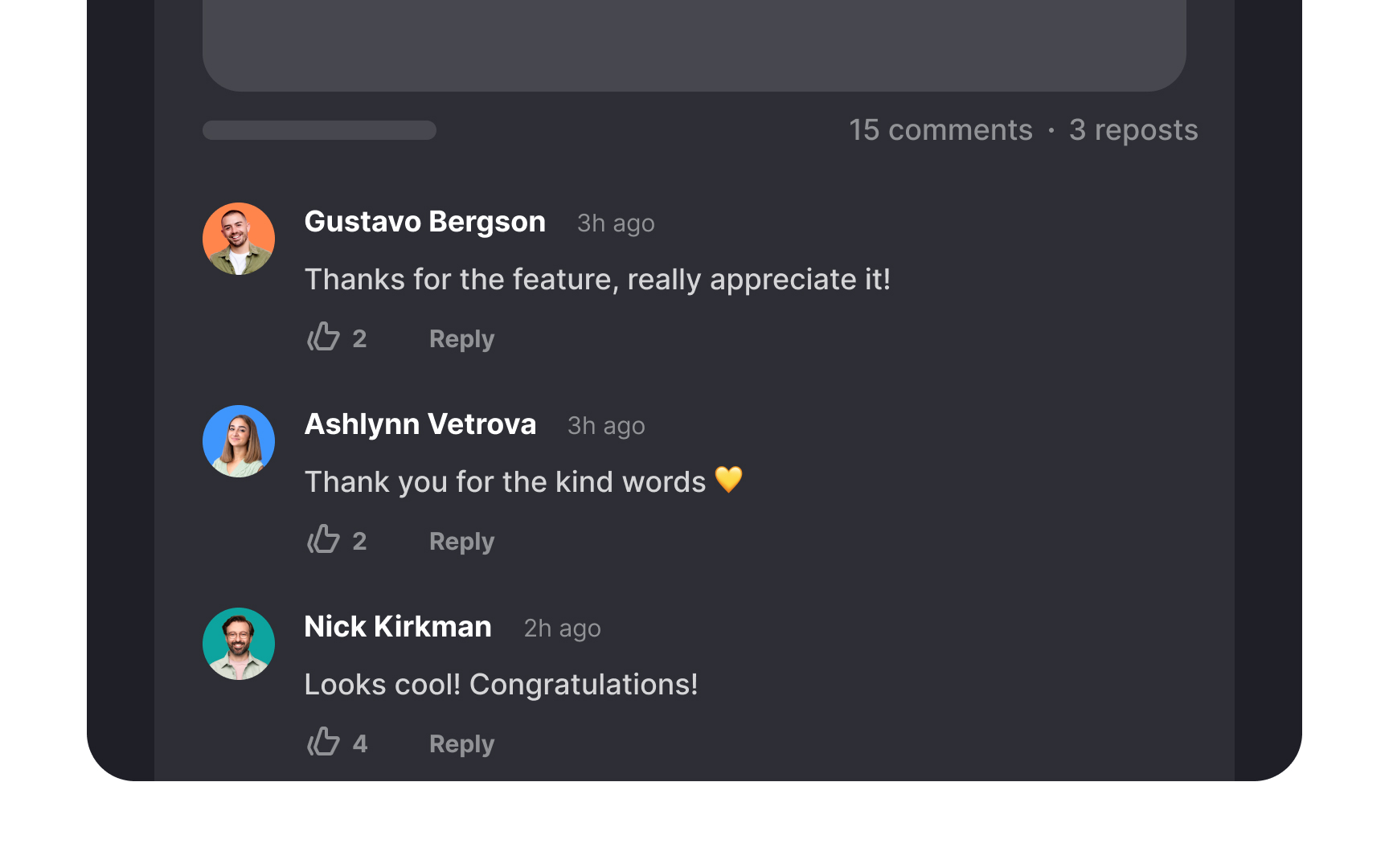Viewport: 1389px width, 868px height.
Task: Reply to Nick Kirkman's comment
Action: (x=461, y=743)
